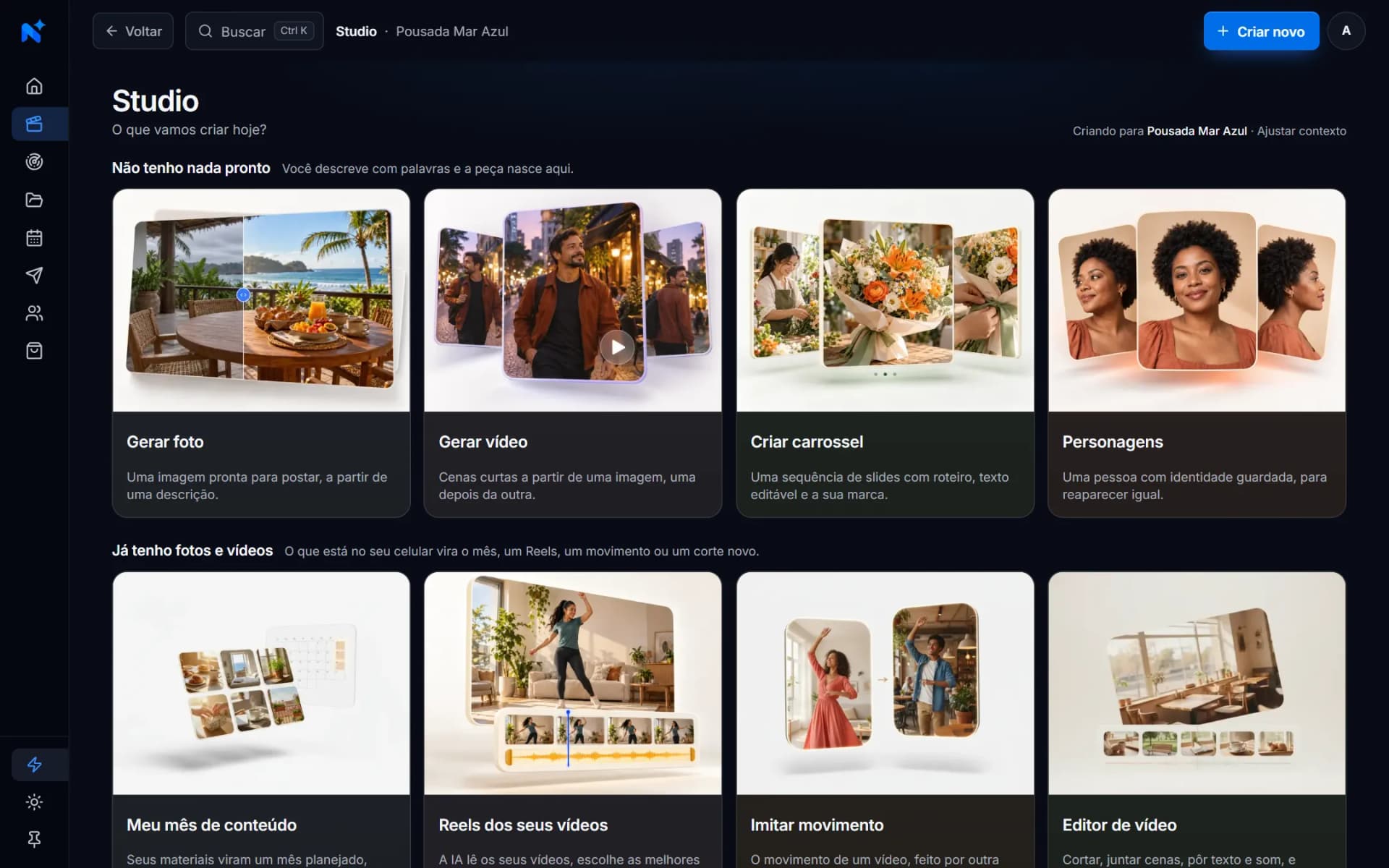This screenshot has width=1389, height=868.
Task: Open the folder library icon in sidebar
Action: coord(34,200)
